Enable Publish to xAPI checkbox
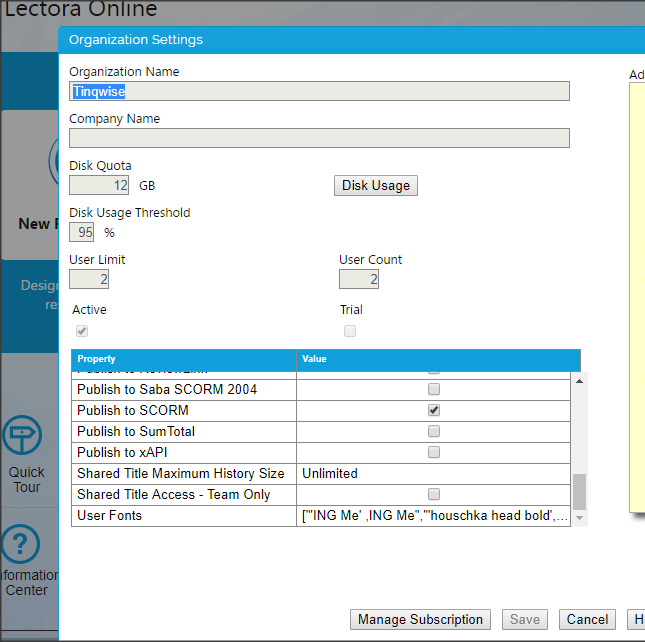This screenshot has height=642, width=645. pos(434,452)
